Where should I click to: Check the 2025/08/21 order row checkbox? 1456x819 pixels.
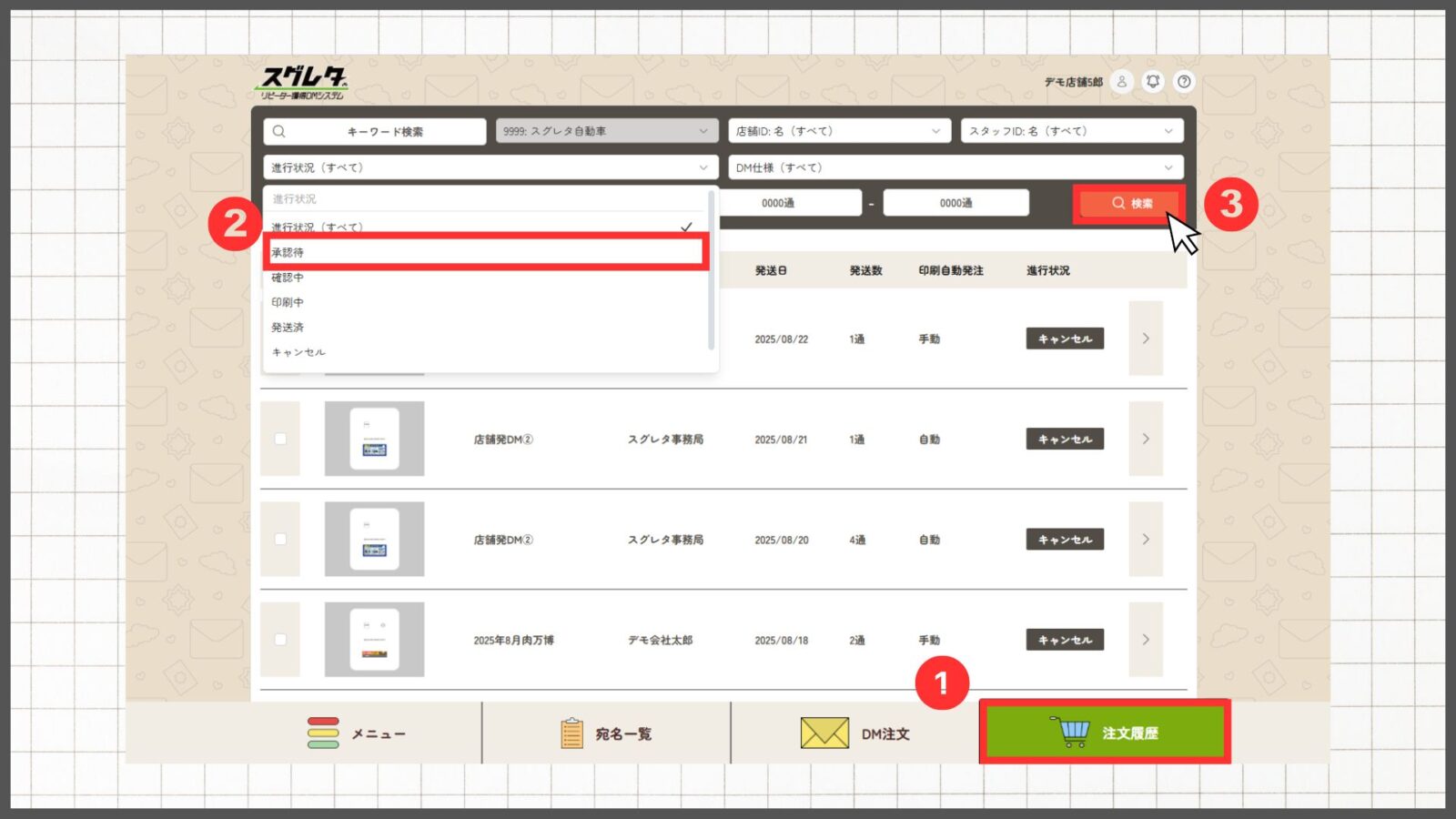(280, 439)
